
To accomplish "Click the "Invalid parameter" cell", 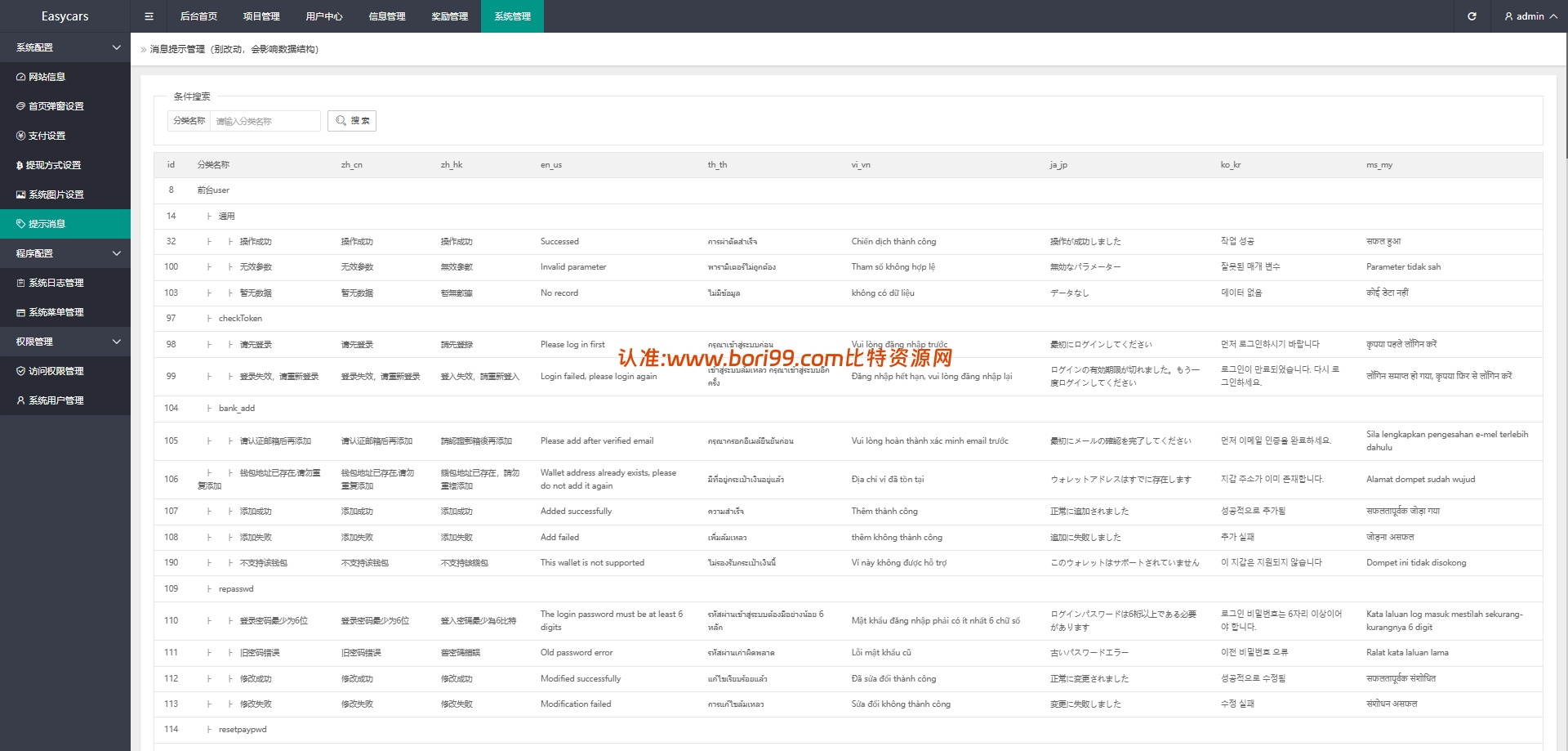I will tap(573, 267).
